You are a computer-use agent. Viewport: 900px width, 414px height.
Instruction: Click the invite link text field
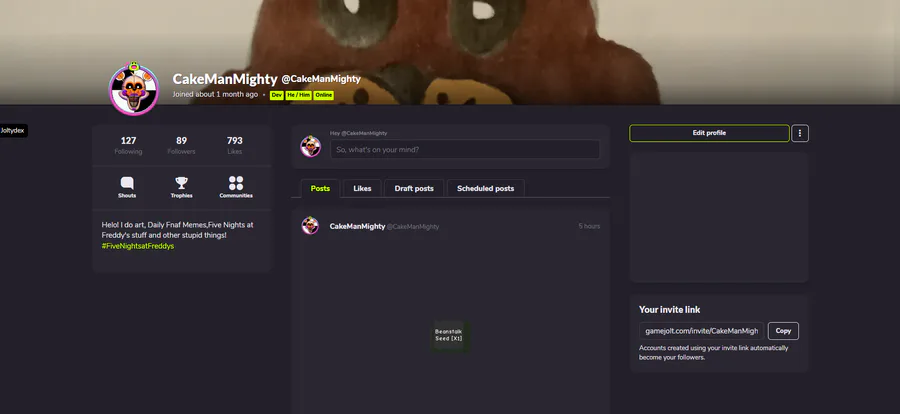click(701, 331)
